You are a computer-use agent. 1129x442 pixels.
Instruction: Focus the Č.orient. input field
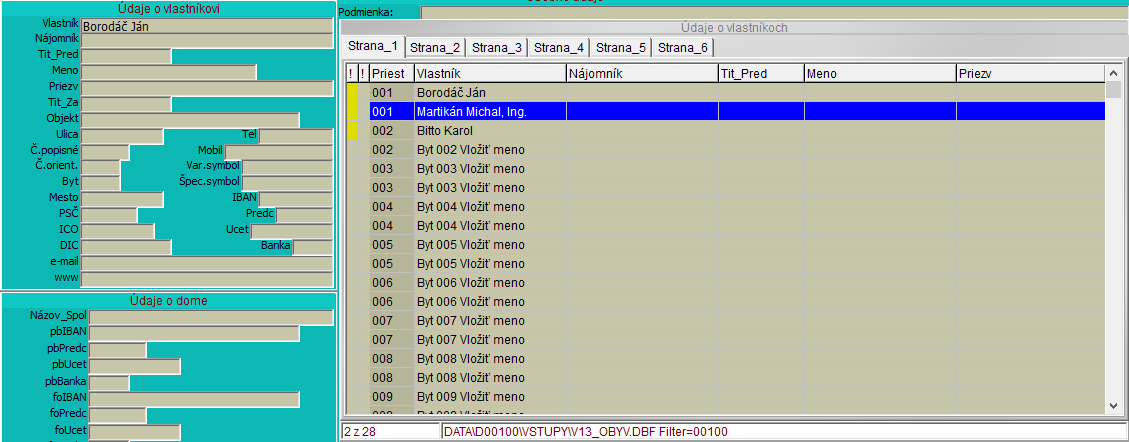(x=101, y=167)
